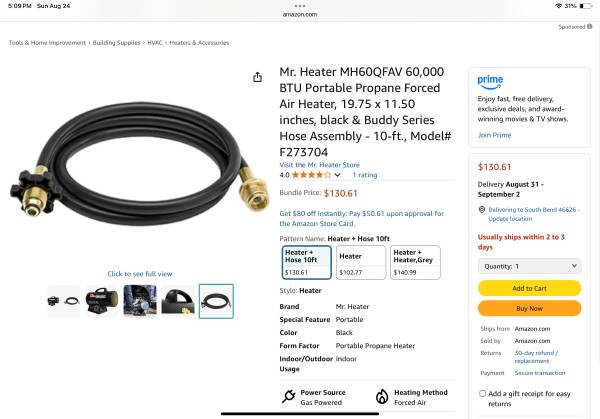
Task: Choose the Heater + Heater,Grey option
Action: pos(415,262)
